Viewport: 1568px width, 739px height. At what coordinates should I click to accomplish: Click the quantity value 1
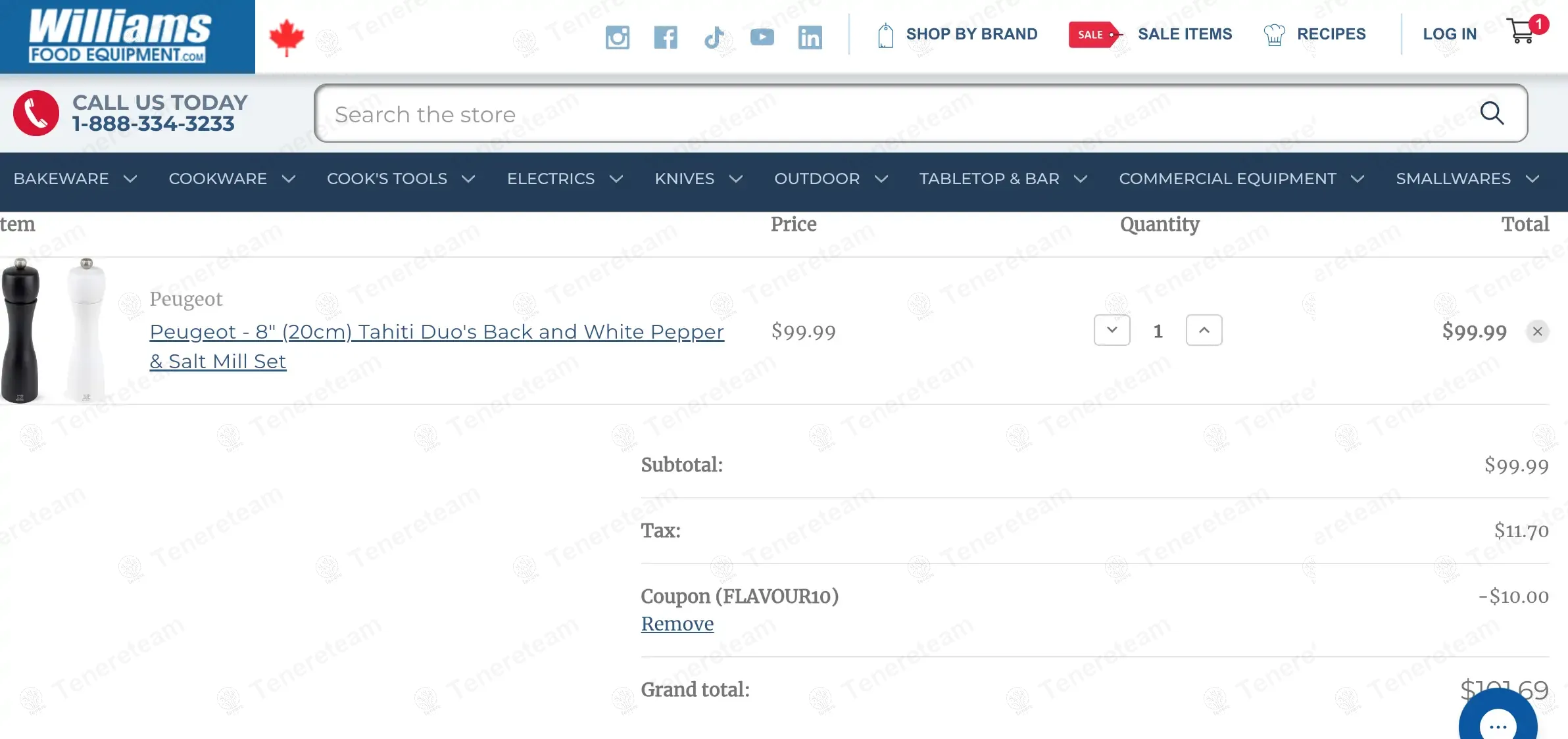(x=1158, y=331)
